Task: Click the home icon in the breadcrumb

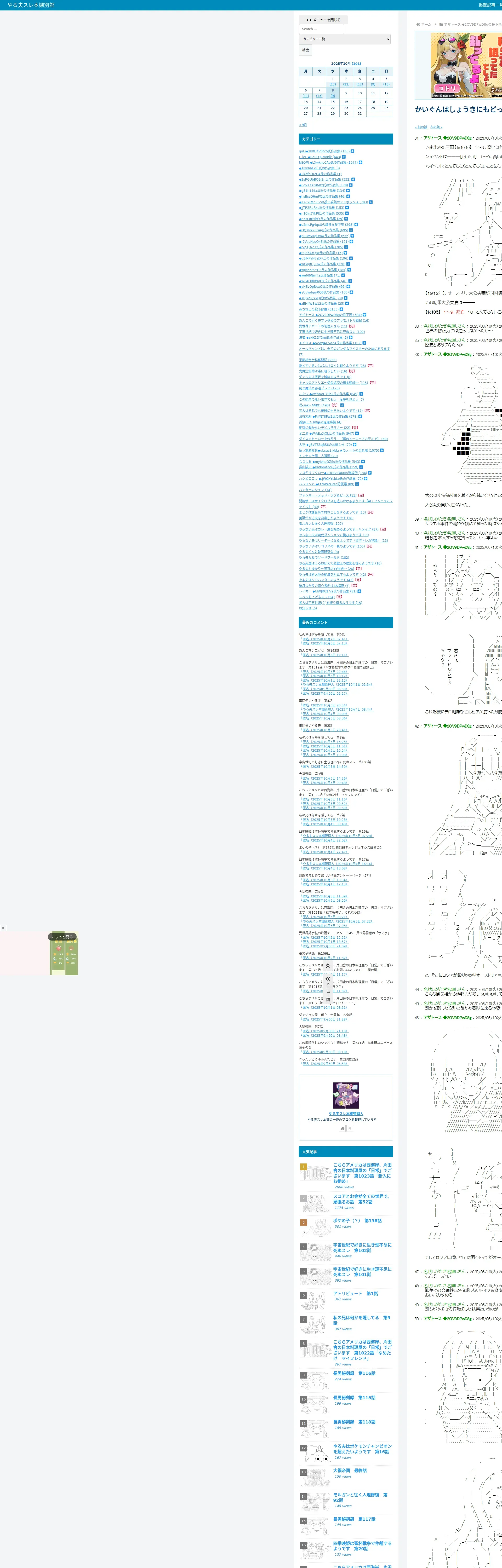Action: coord(418,24)
